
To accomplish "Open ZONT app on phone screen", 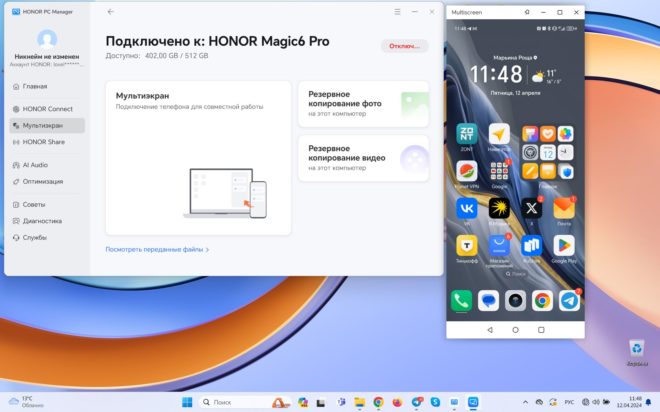I will (x=467, y=135).
